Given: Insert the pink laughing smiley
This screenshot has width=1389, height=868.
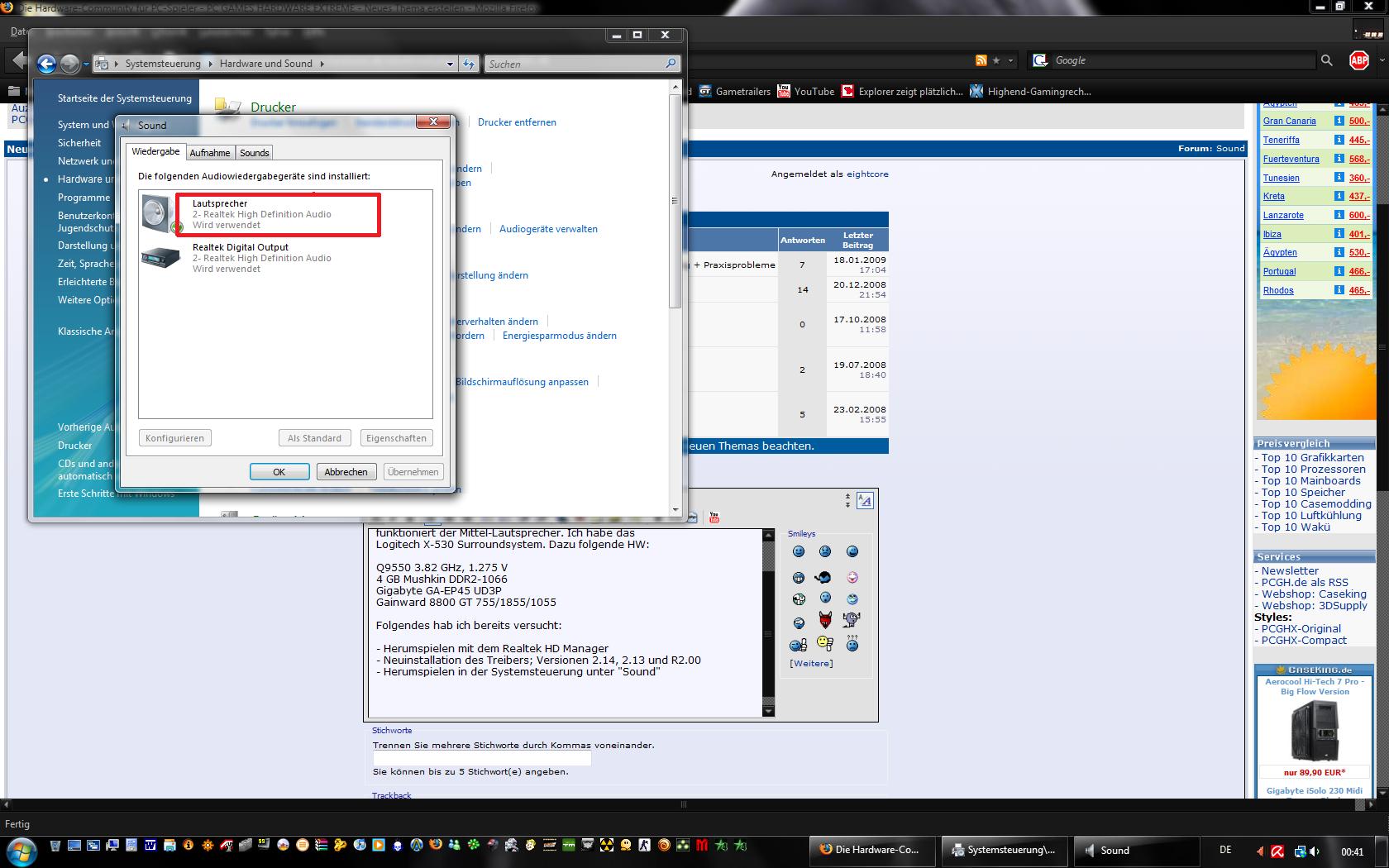Looking at the screenshot, I should click(x=852, y=577).
